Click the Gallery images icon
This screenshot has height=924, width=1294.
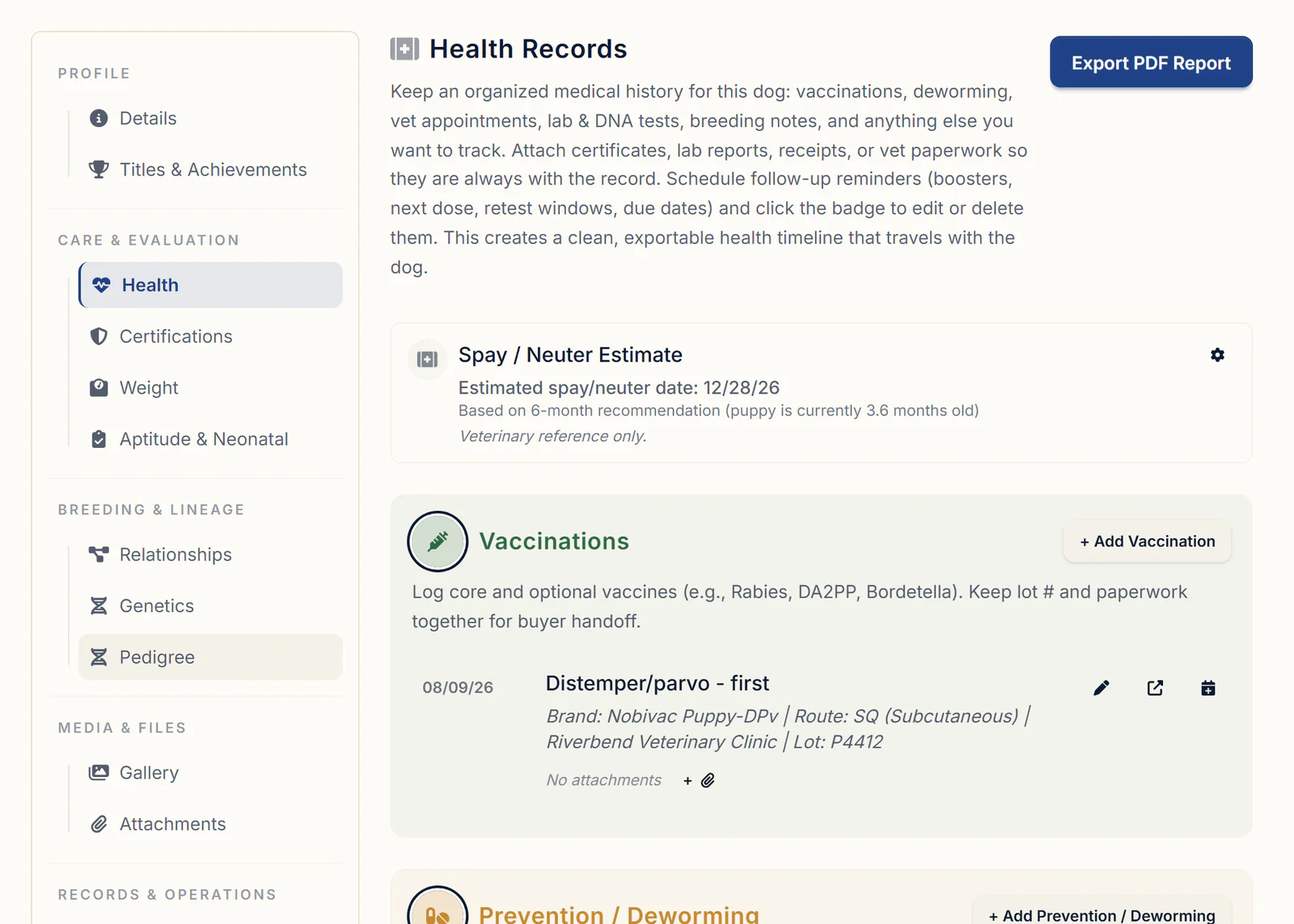click(x=99, y=772)
